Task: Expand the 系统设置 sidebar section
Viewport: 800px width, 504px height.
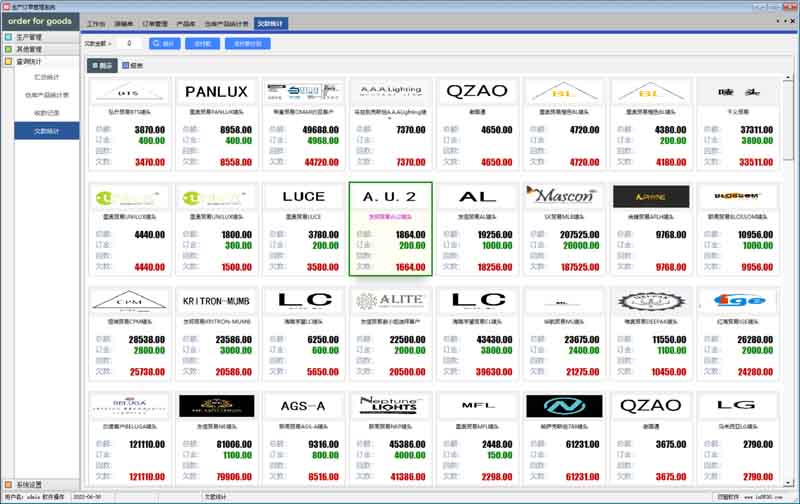Action: pyautogui.click(x=41, y=485)
